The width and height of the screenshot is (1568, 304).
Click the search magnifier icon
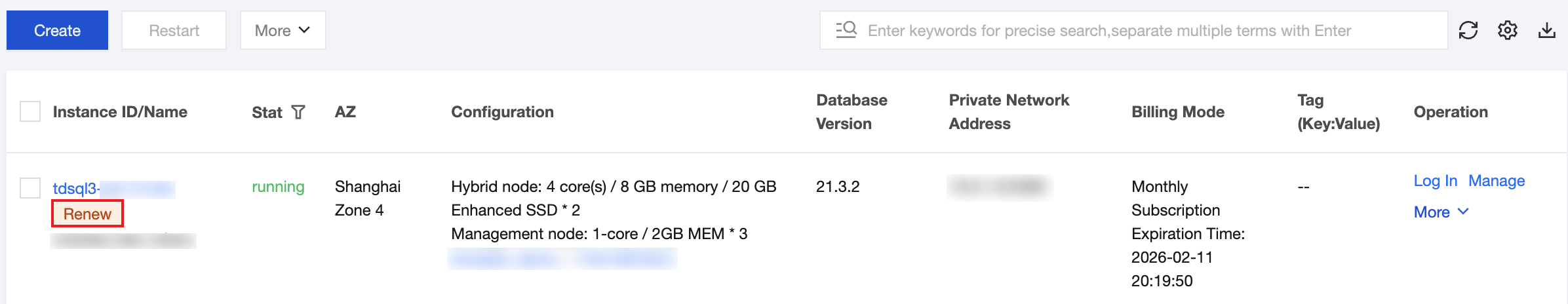click(x=846, y=30)
